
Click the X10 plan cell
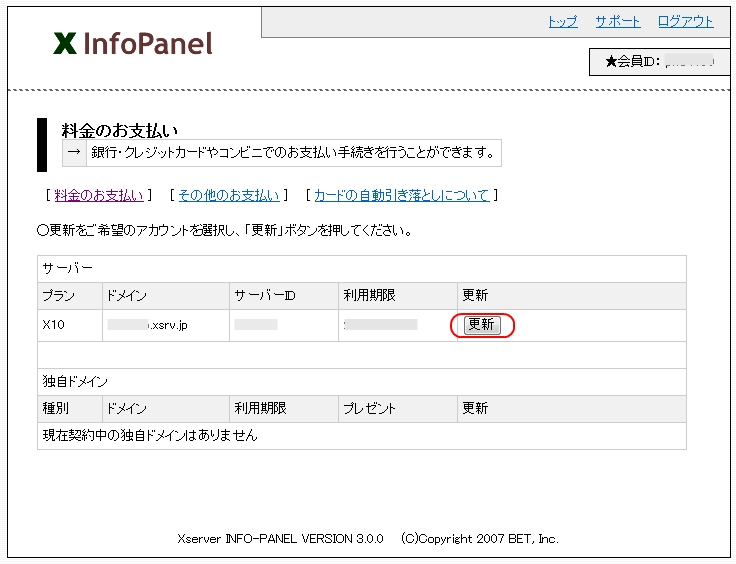pyautogui.click(x=54, y=325)
